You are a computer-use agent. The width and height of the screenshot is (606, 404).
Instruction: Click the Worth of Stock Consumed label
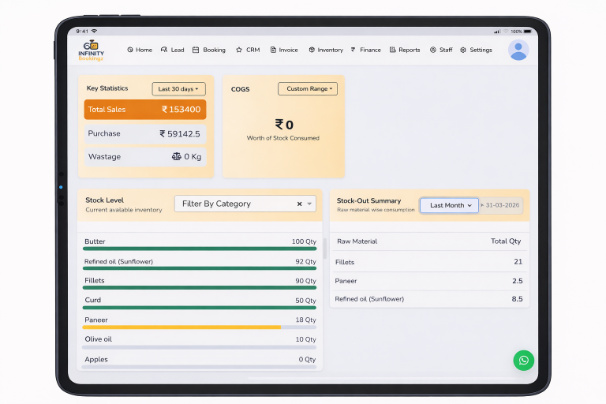(x=283, y=138)
